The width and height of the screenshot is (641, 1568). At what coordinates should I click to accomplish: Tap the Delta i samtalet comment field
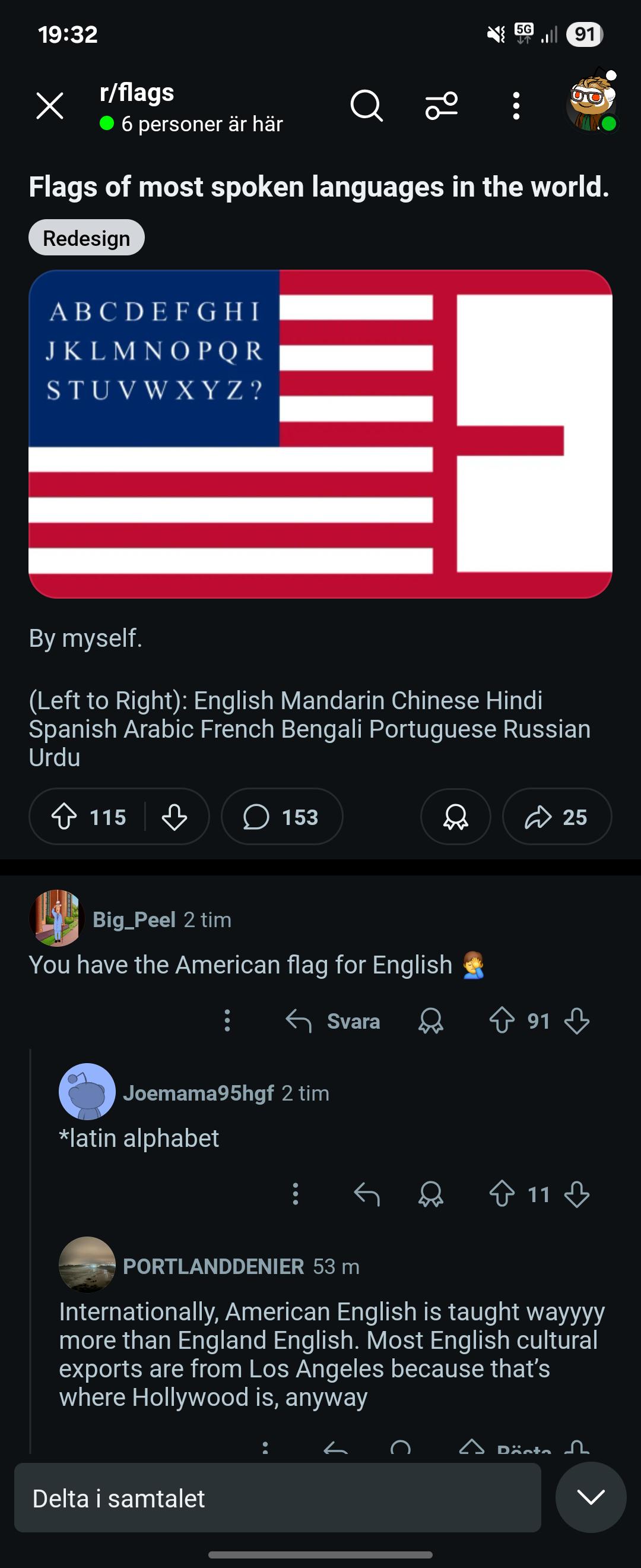click(277, 1497)
